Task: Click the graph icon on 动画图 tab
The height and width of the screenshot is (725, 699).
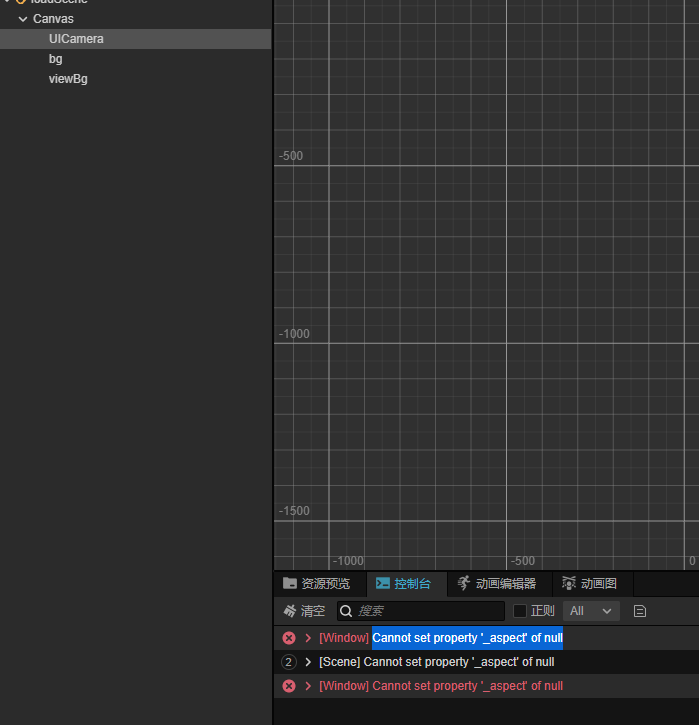Action: (x=569, y=583)
